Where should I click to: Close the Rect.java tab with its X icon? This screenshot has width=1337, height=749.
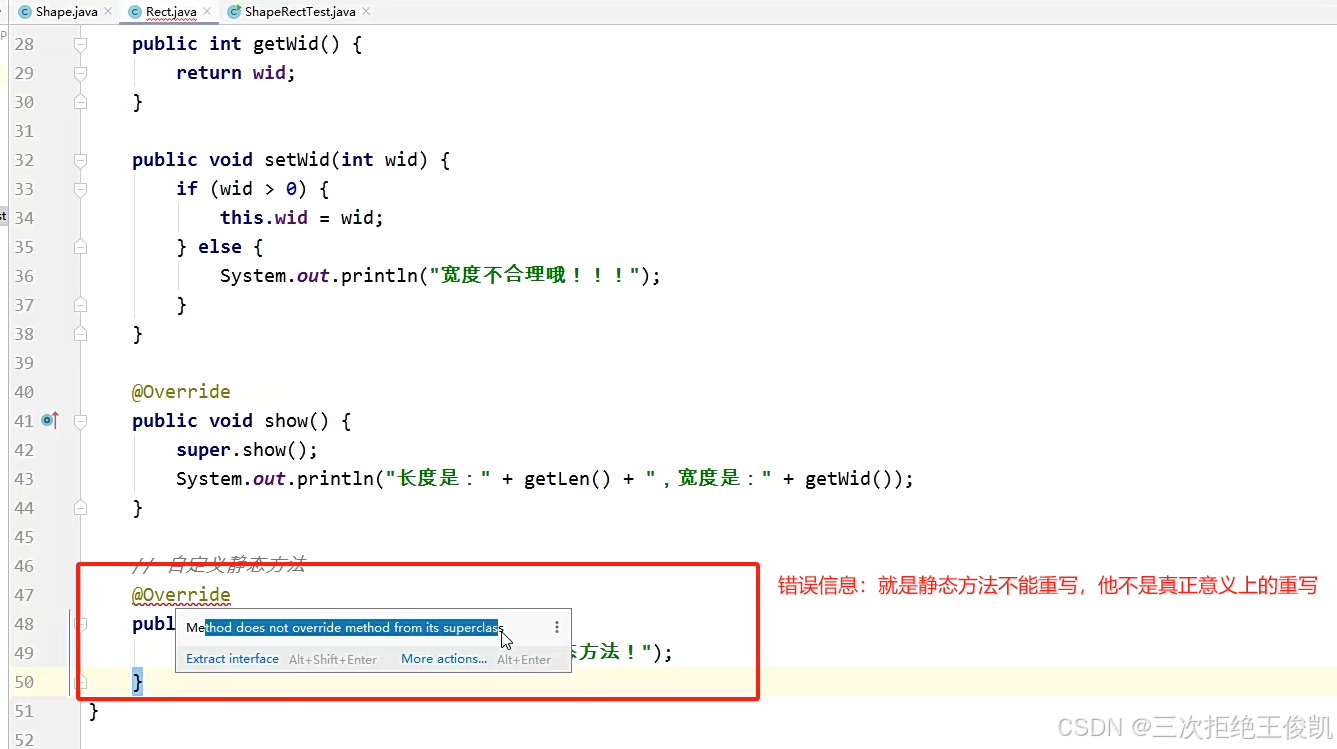(207, 13)
